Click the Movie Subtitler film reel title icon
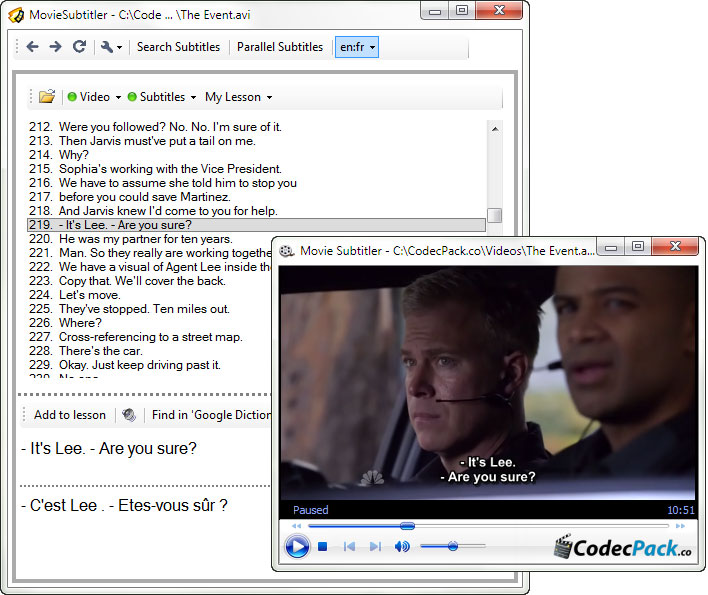The width and height of the screenshot is (708, 595). pyautogui.click(x=287, y=251)
